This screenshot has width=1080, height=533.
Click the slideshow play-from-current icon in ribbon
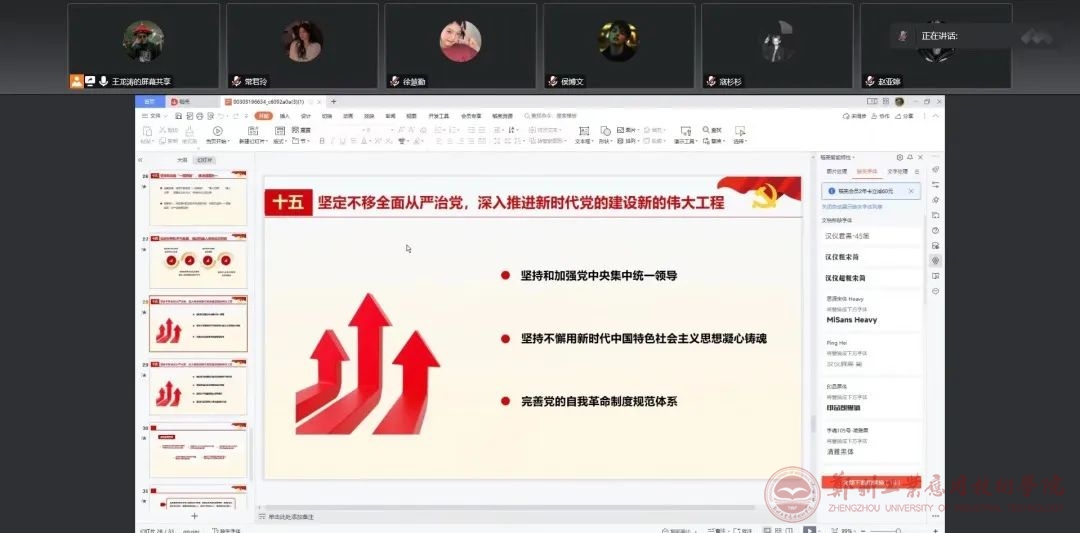coord(217,130)
